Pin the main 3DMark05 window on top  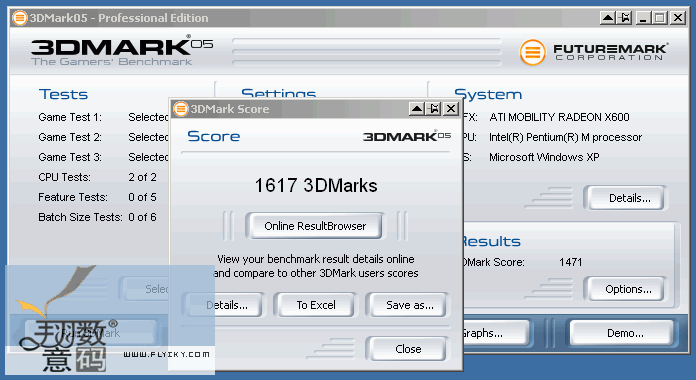click(625, 18)
